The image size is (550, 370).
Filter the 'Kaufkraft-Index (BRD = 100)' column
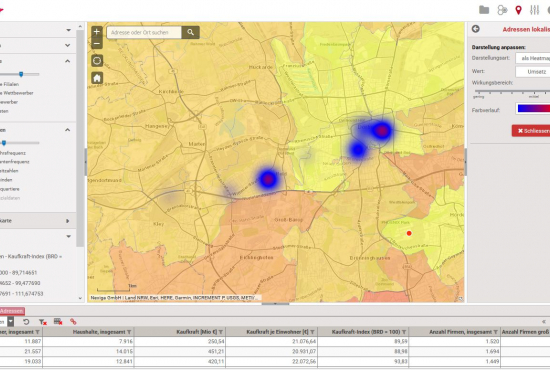pyautogui.click(x=404, y=332)
